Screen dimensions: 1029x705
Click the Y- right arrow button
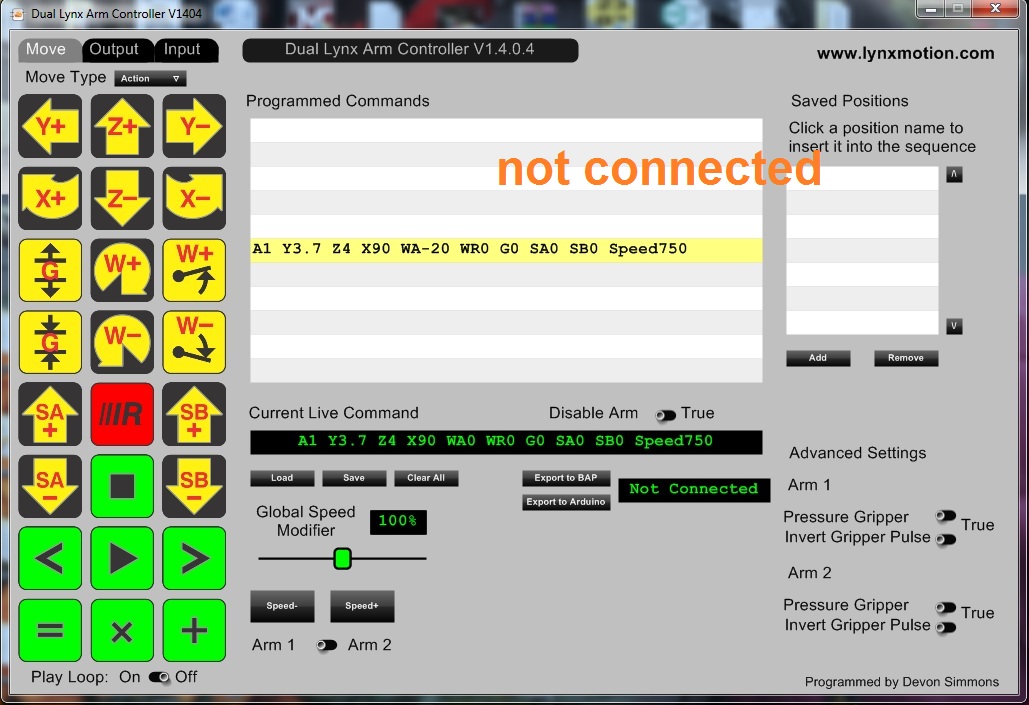click(x=194, y=126)
